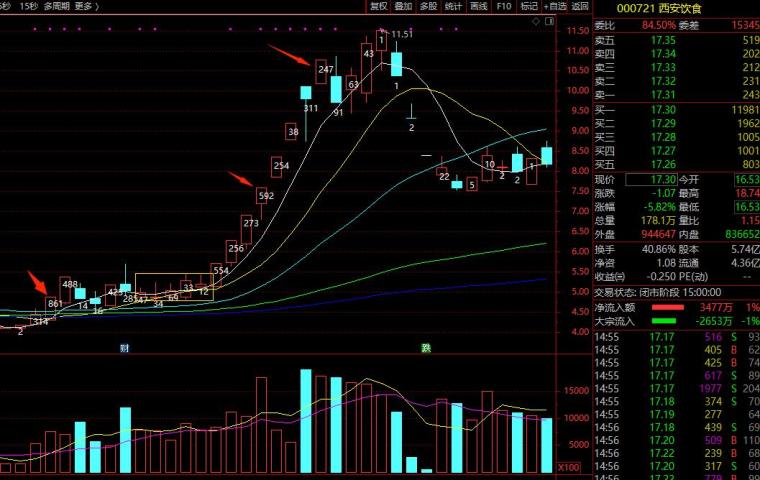Click the 外盘 944647 value
760x480 pixels.
[658, 234]
